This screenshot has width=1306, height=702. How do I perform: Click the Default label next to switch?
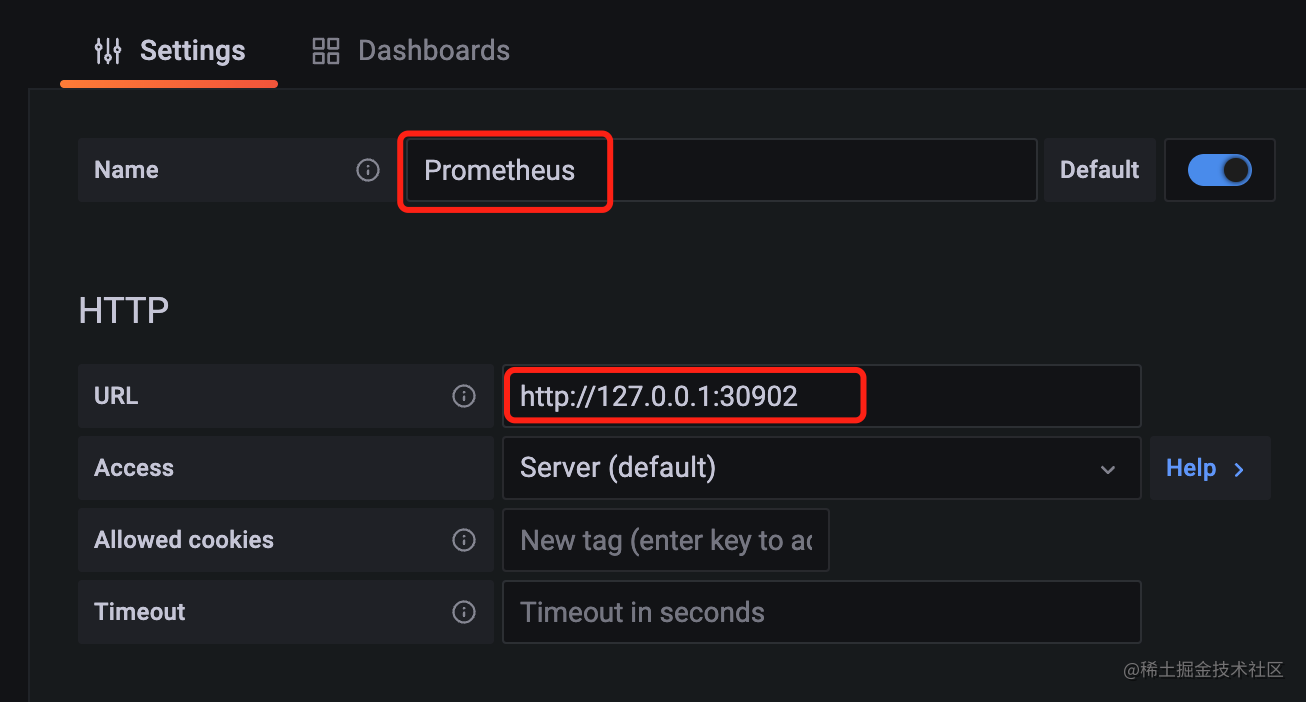1099,170
